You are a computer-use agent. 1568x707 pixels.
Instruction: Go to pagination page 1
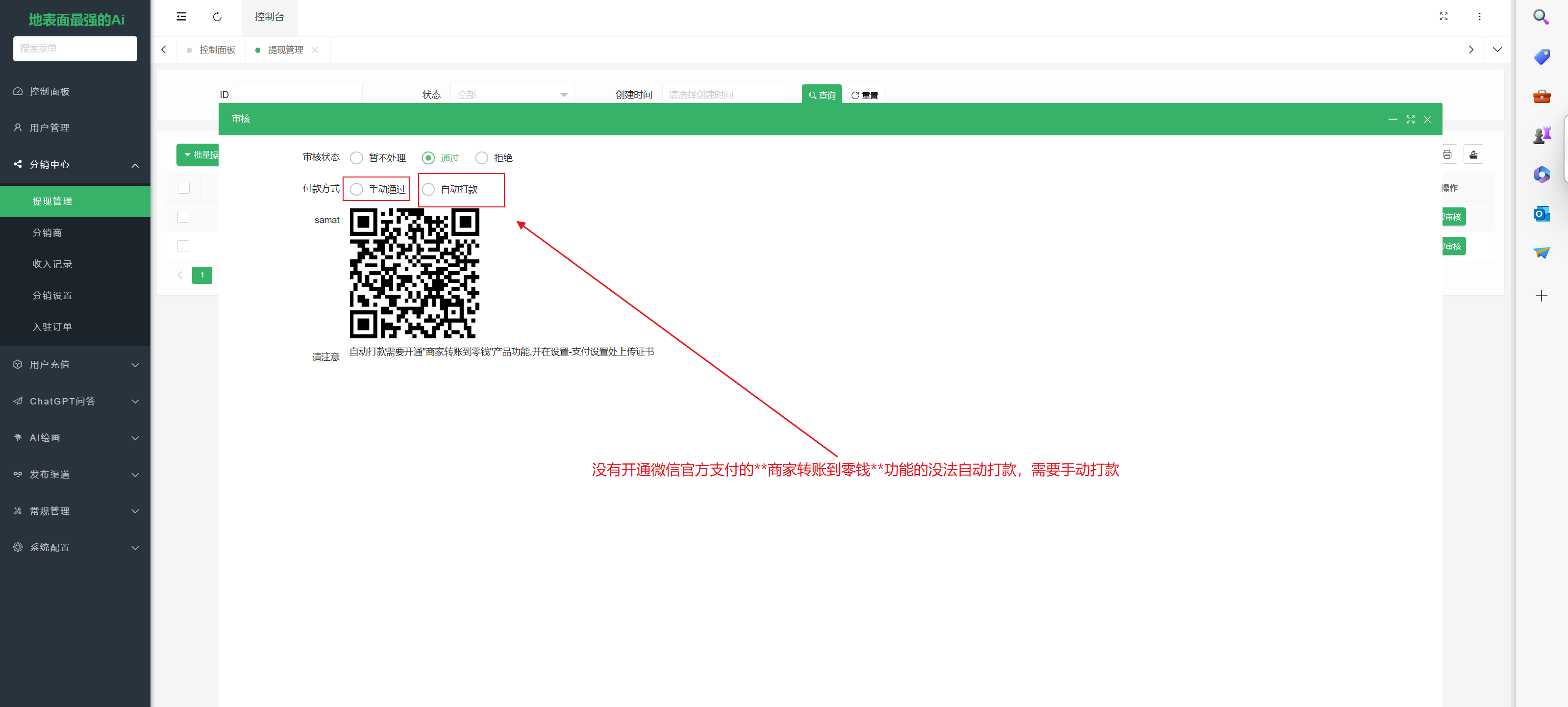coord(202,275)
